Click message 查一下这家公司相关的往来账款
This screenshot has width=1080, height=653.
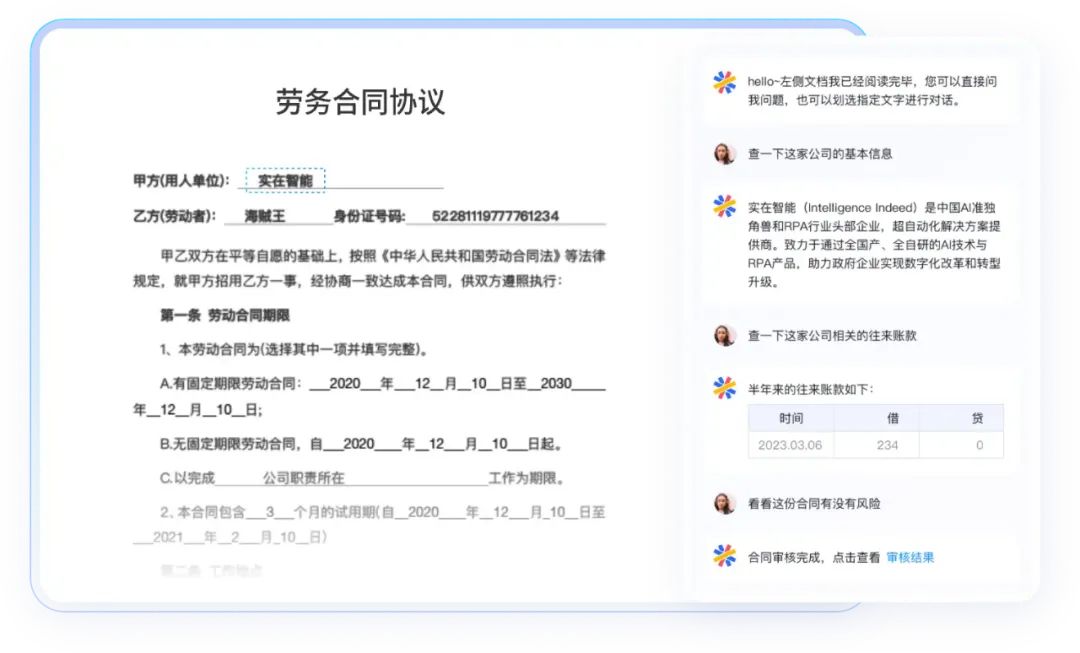[x=832, y=335]
